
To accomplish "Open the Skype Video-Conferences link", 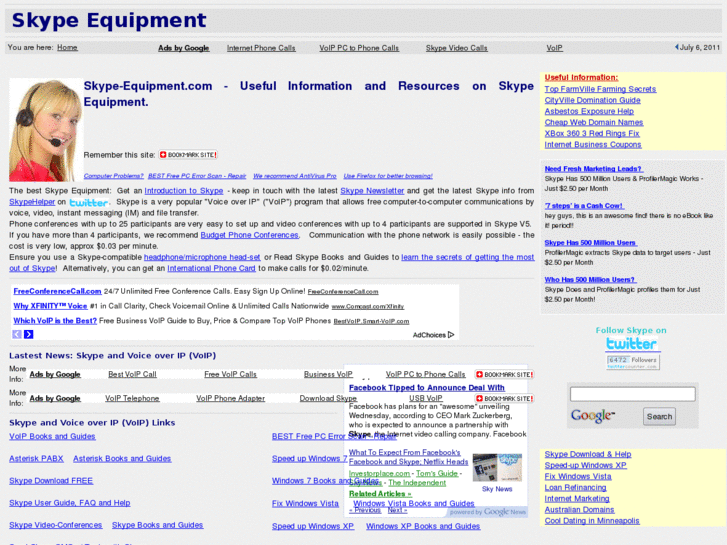I will (56, 525).
